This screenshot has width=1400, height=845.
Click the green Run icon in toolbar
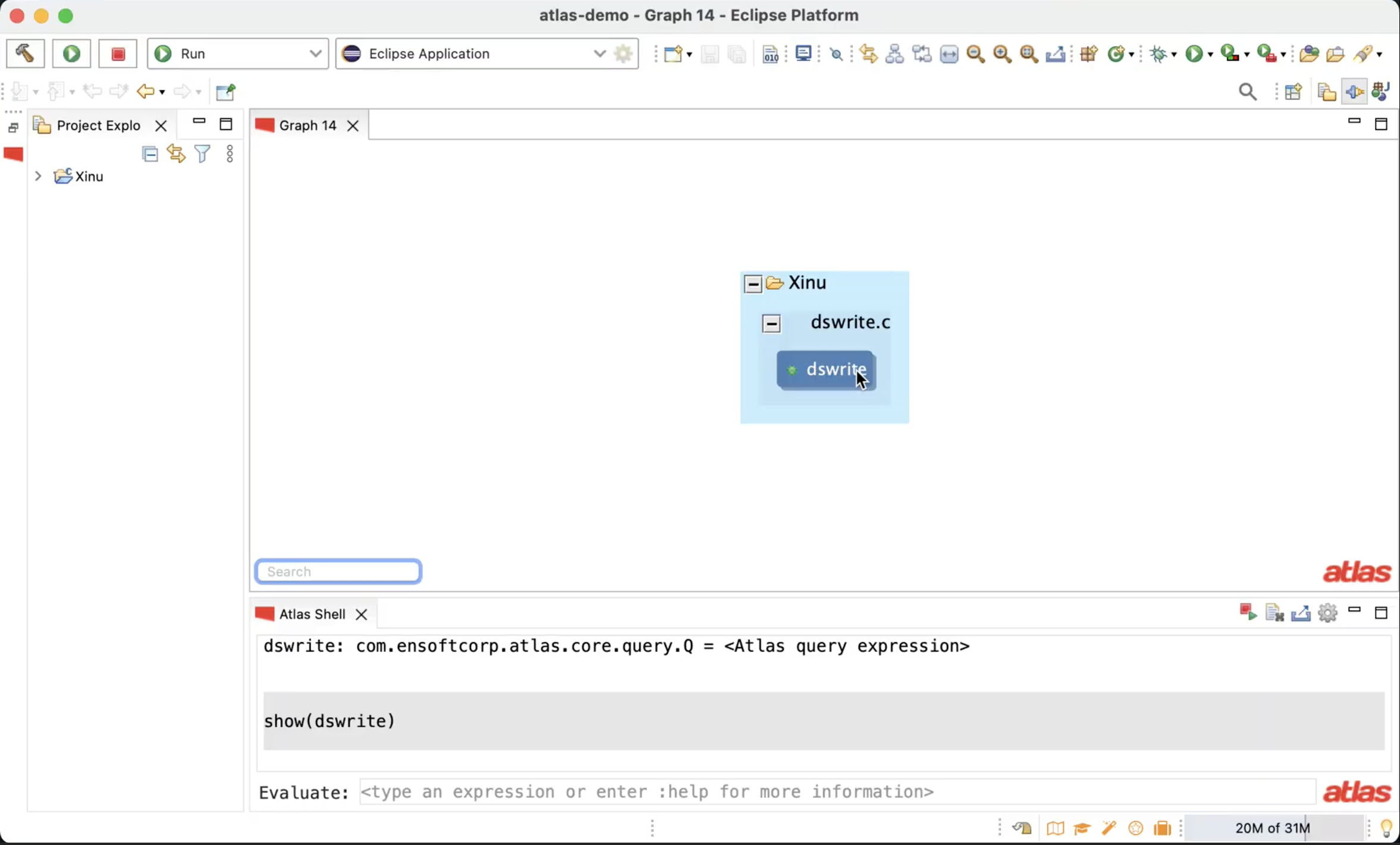pos(1194,54)
